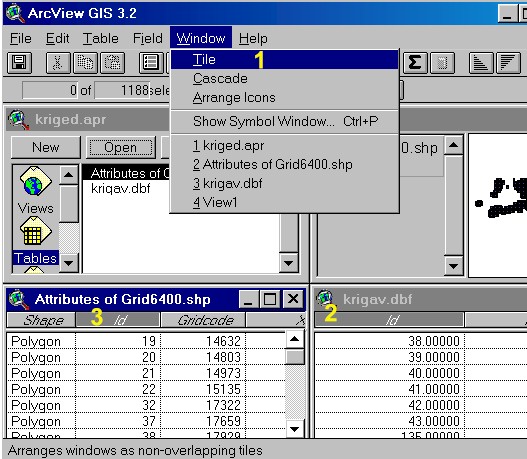The height and width of the screenshot is (459, 527).
Task: Click the New button in project window
Action: pyautogui.click(x=46, y=147)
